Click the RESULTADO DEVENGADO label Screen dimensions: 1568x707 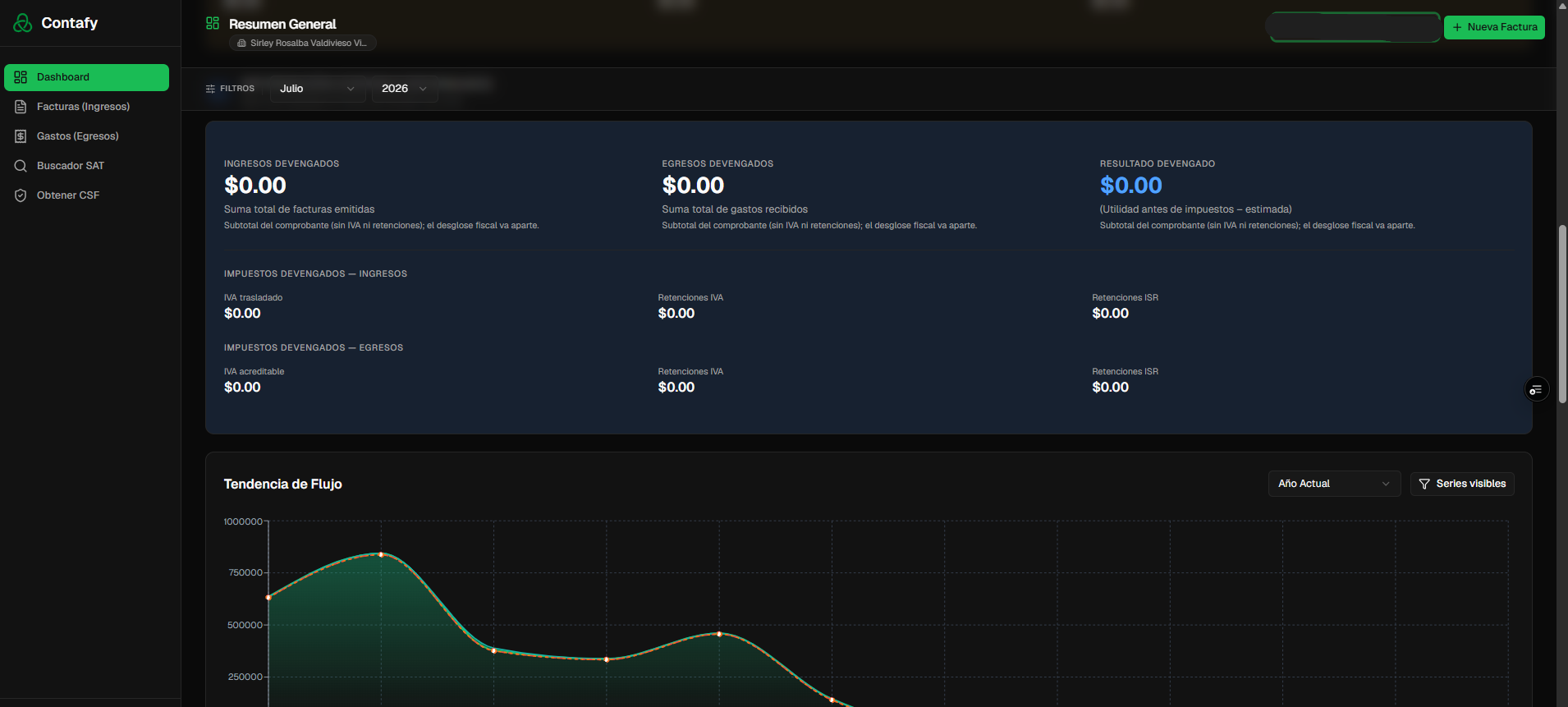[x=1158, y=163]
